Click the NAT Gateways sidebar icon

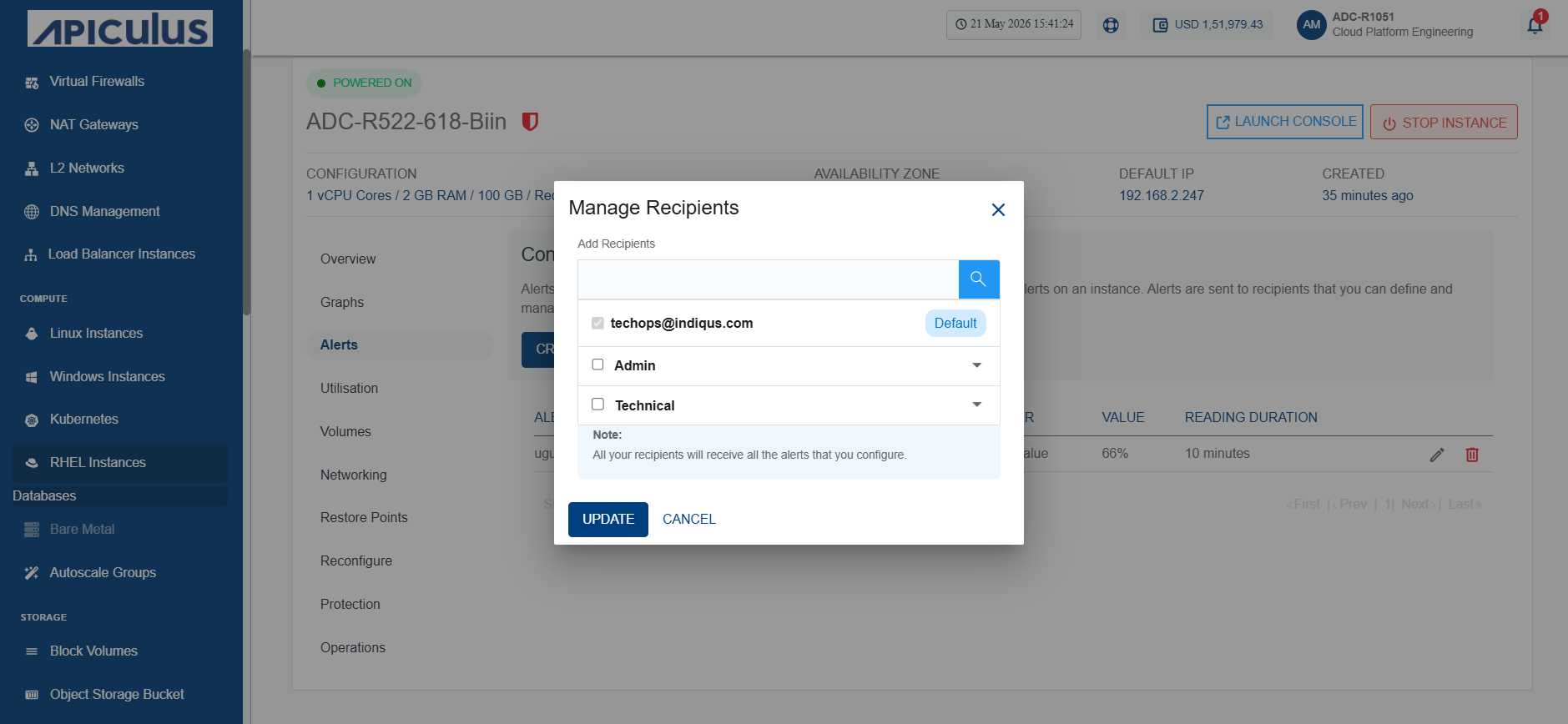pos(32,125)
